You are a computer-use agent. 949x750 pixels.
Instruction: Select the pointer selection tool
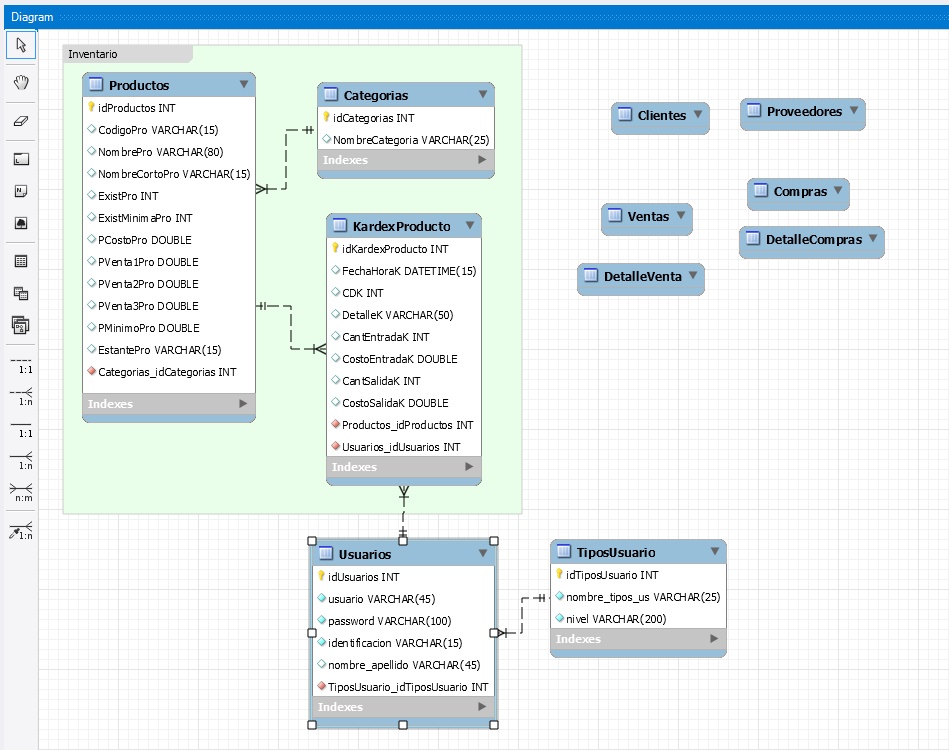pos(21,45)
